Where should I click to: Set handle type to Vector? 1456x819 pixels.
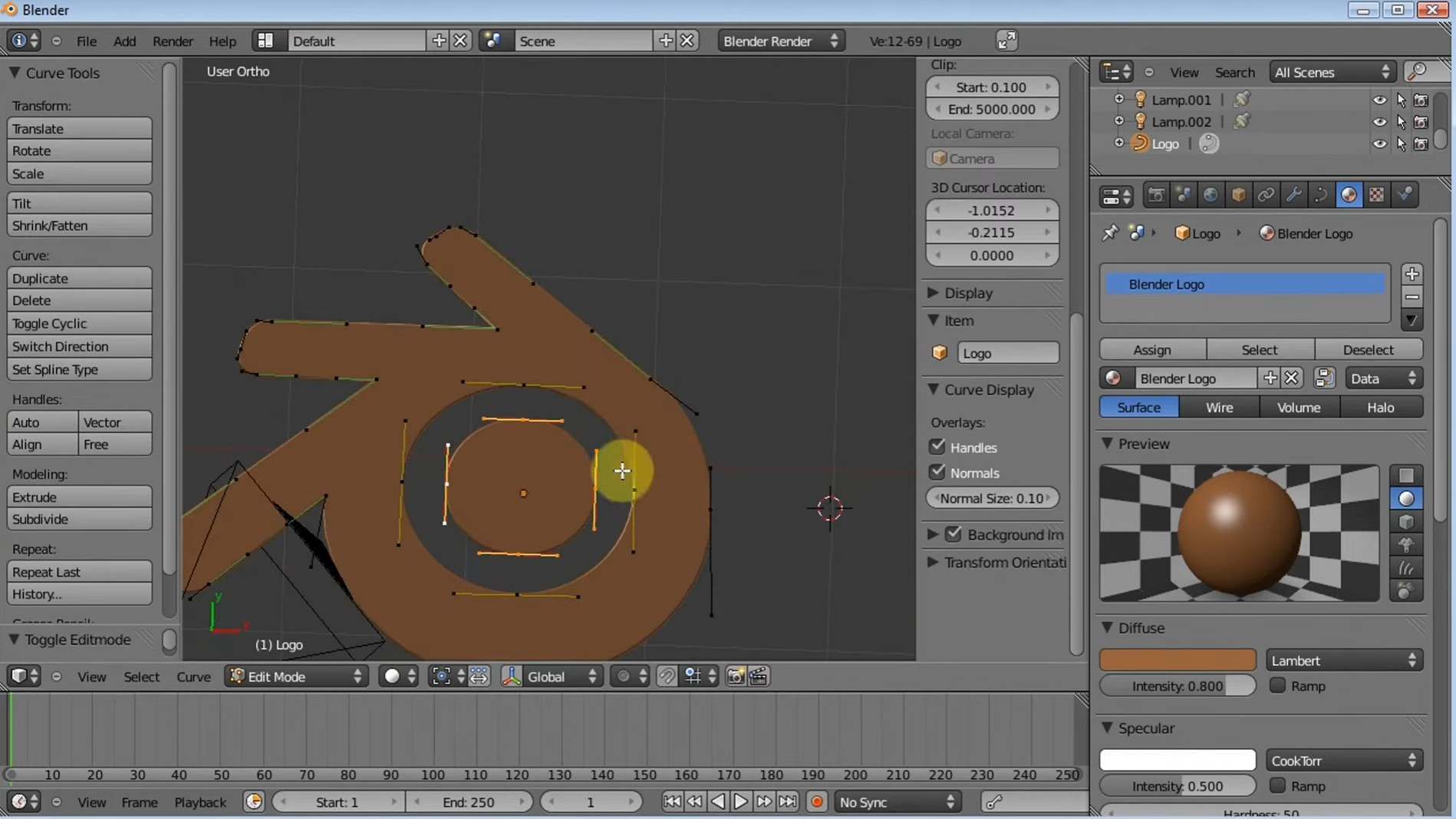click(115, 421)
